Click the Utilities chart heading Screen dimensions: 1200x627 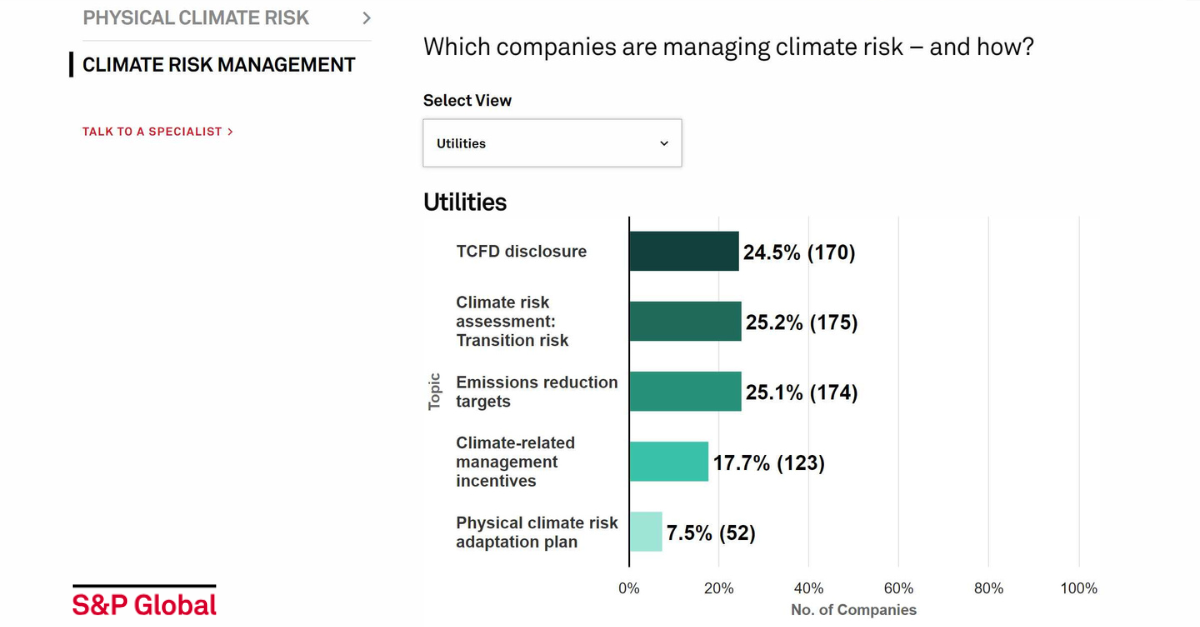coord(465,202)
